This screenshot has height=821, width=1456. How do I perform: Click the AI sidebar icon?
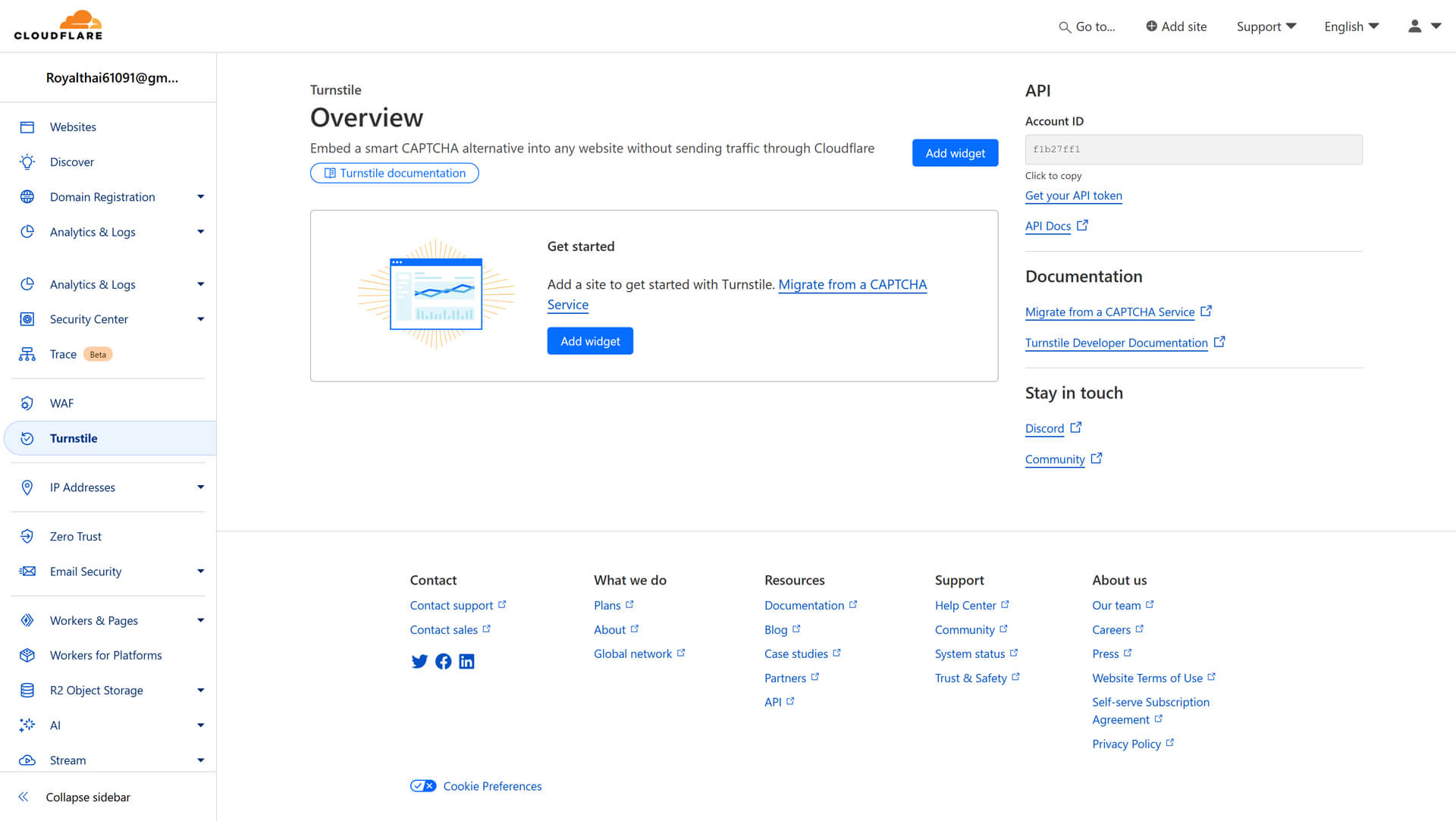point(27,725)
